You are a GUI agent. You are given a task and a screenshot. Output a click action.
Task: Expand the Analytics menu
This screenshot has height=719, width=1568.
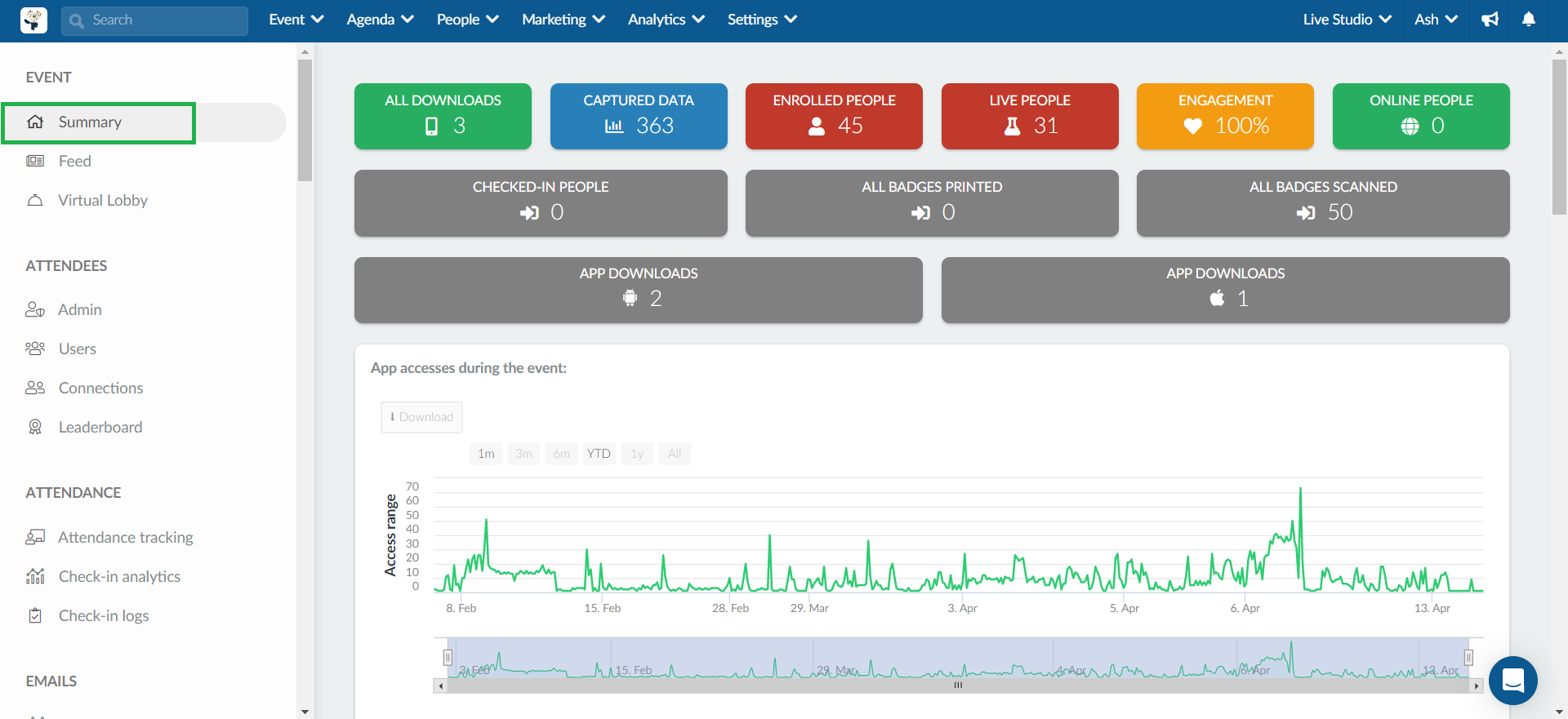(666, 20)
